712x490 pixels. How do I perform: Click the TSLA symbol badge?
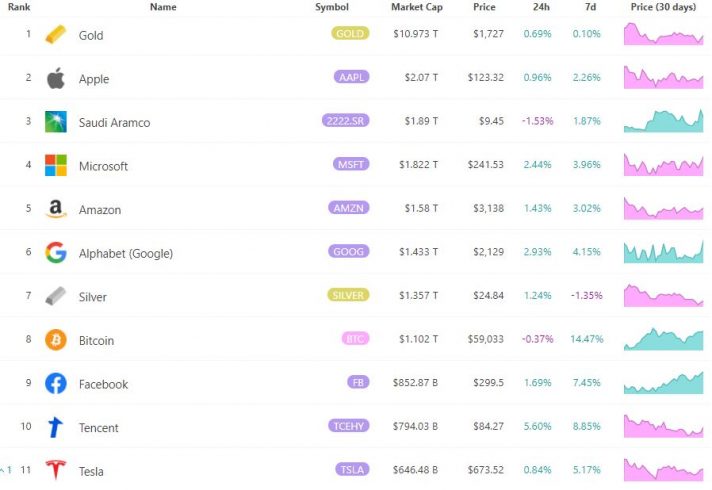point(352,470)
